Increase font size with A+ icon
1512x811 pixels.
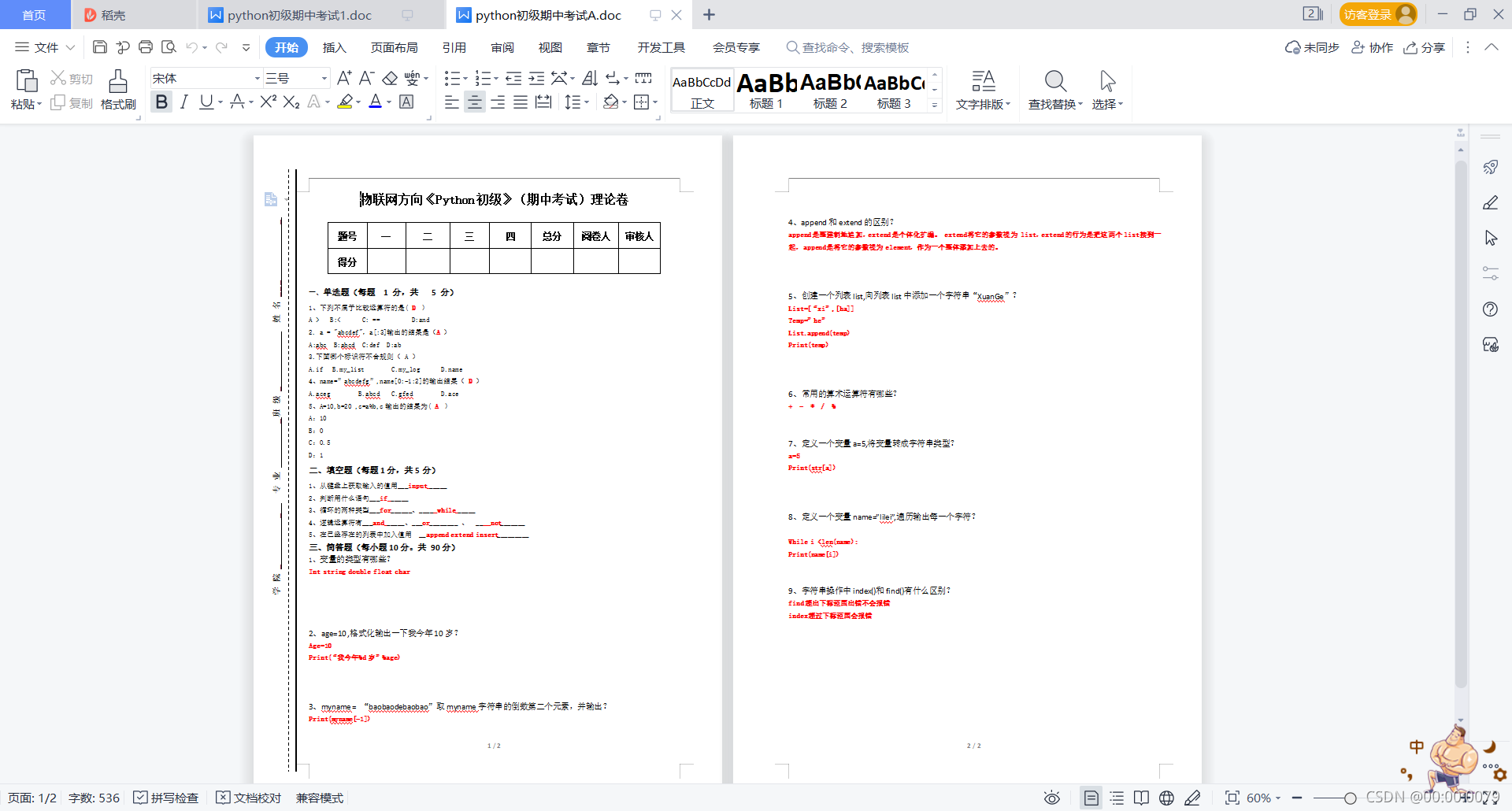point(344,78)
